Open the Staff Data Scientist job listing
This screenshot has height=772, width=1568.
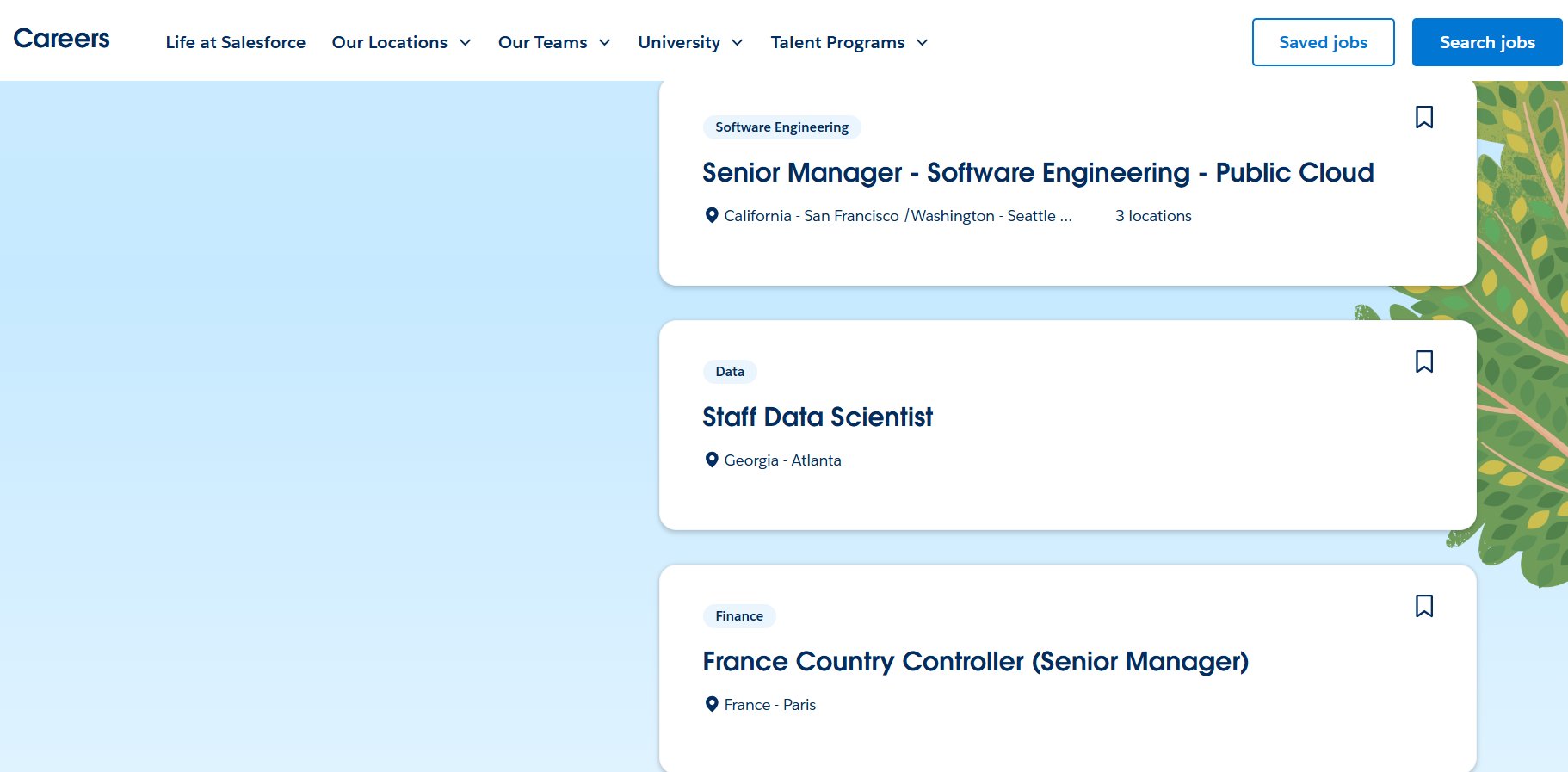pos(817,417)
